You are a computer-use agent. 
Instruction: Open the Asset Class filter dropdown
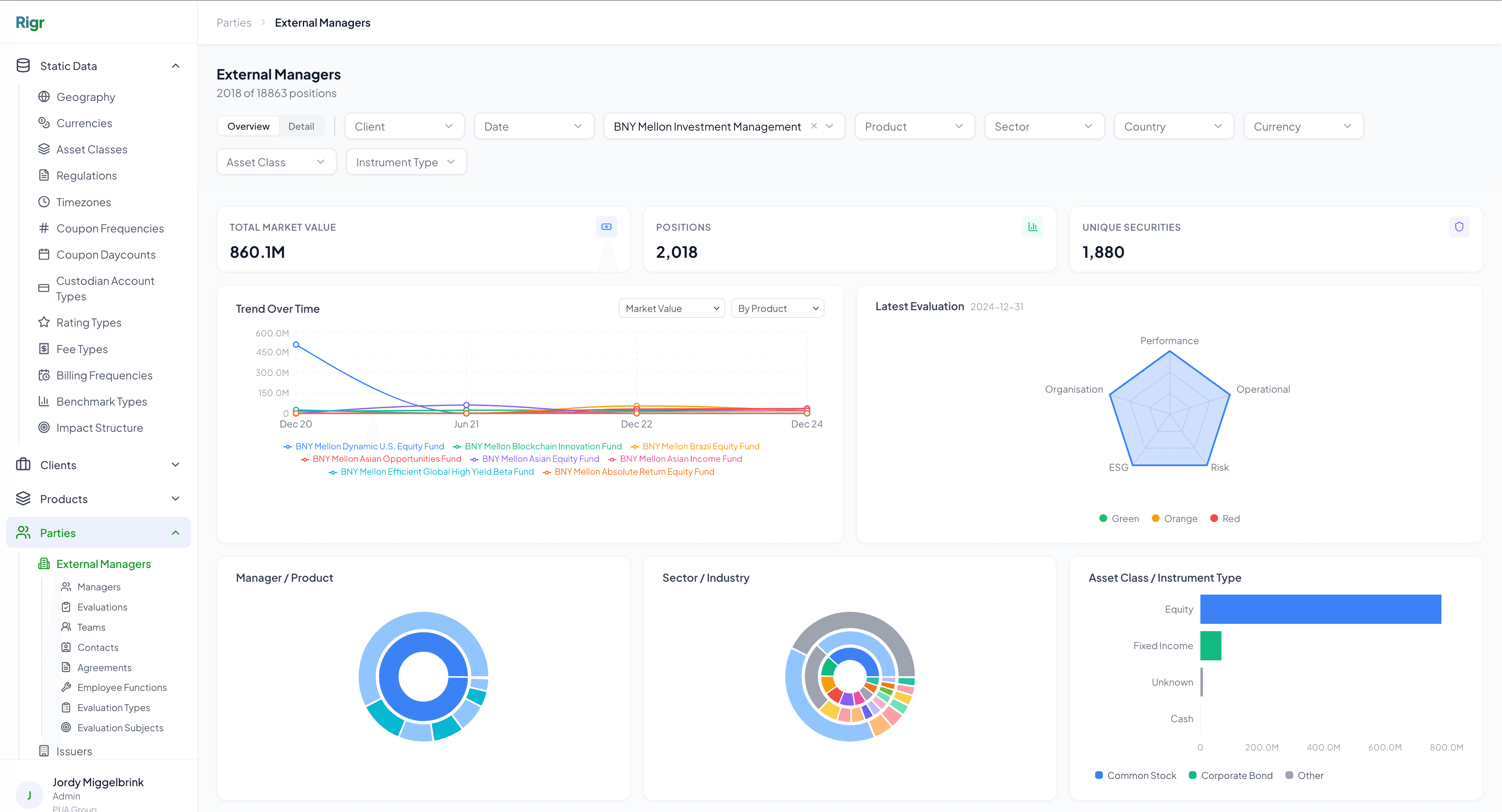(x=276, y=162)
